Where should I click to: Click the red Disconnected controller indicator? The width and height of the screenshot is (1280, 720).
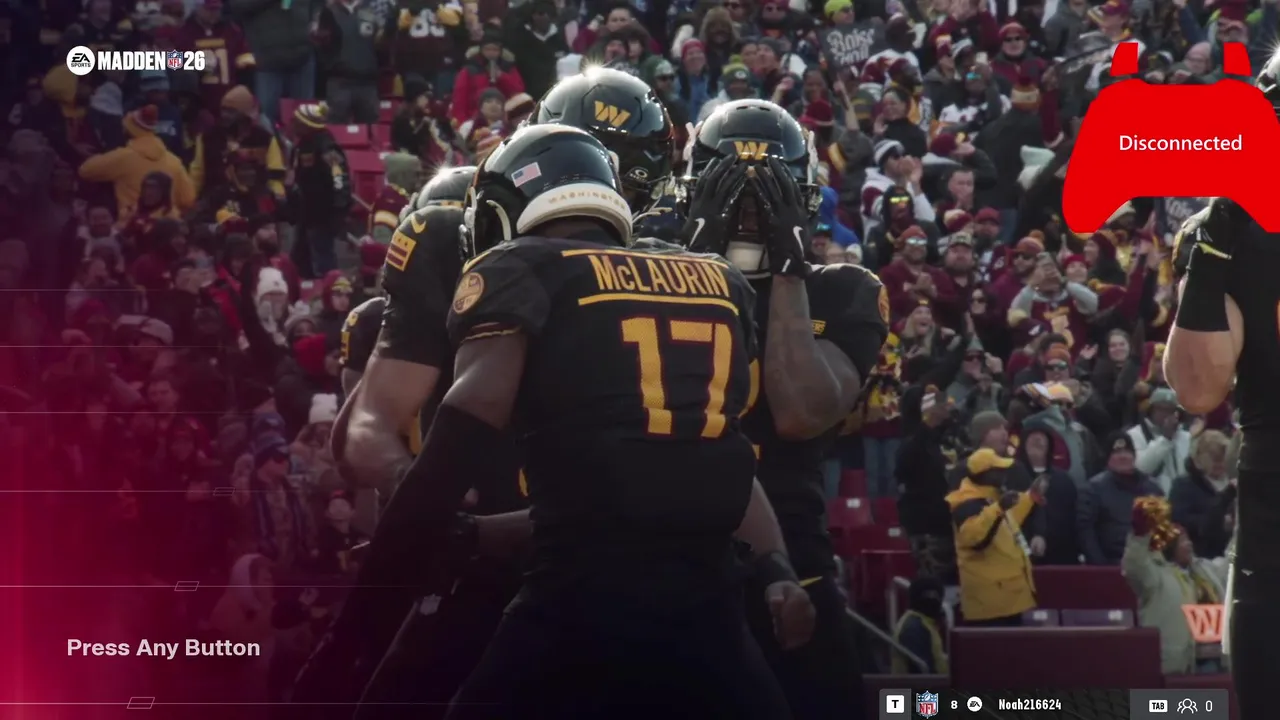1170,137
